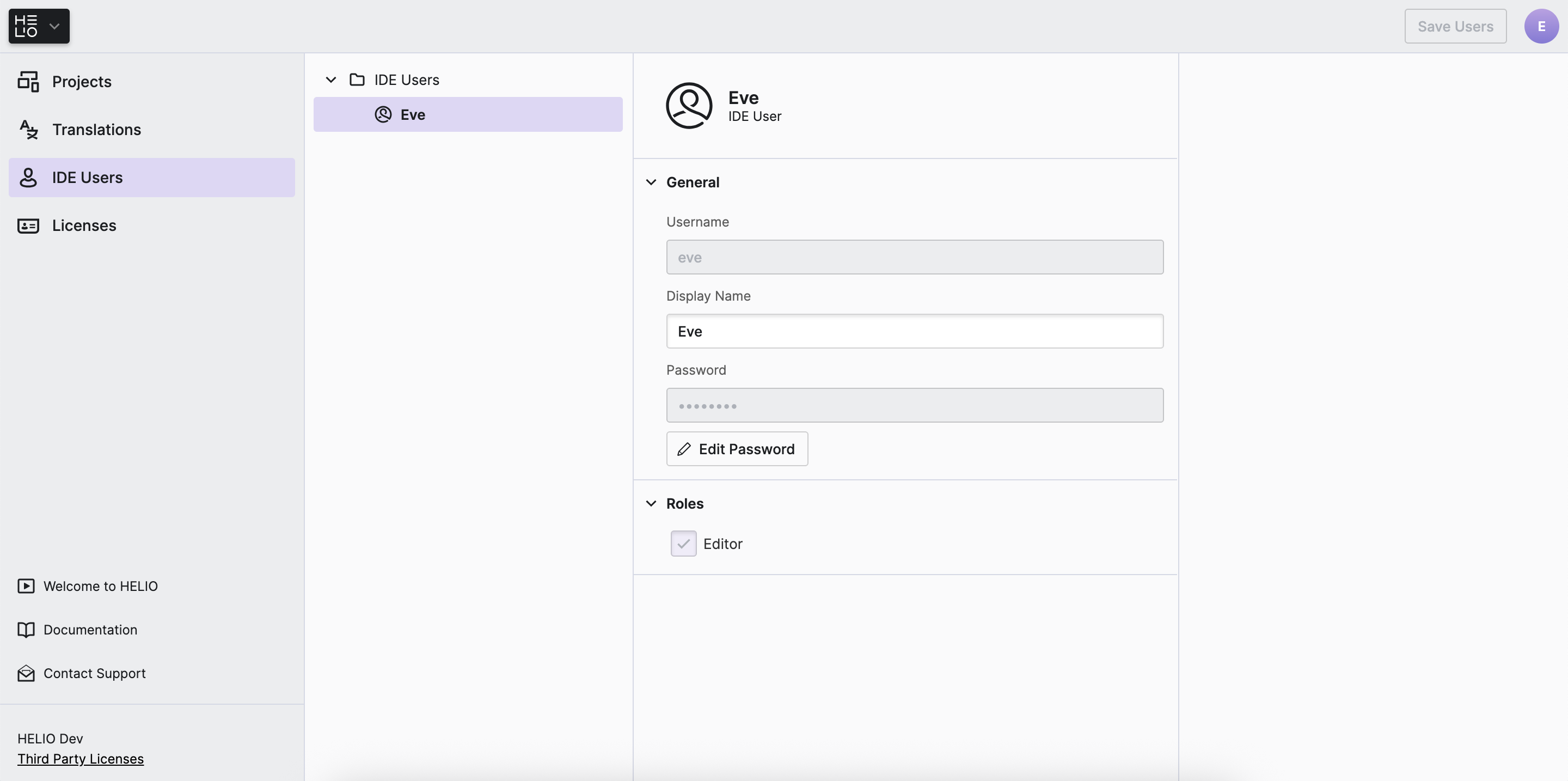Open the Third Party Licenses link
This screenshot has height=781, width=1568.
tap(81, 759)
